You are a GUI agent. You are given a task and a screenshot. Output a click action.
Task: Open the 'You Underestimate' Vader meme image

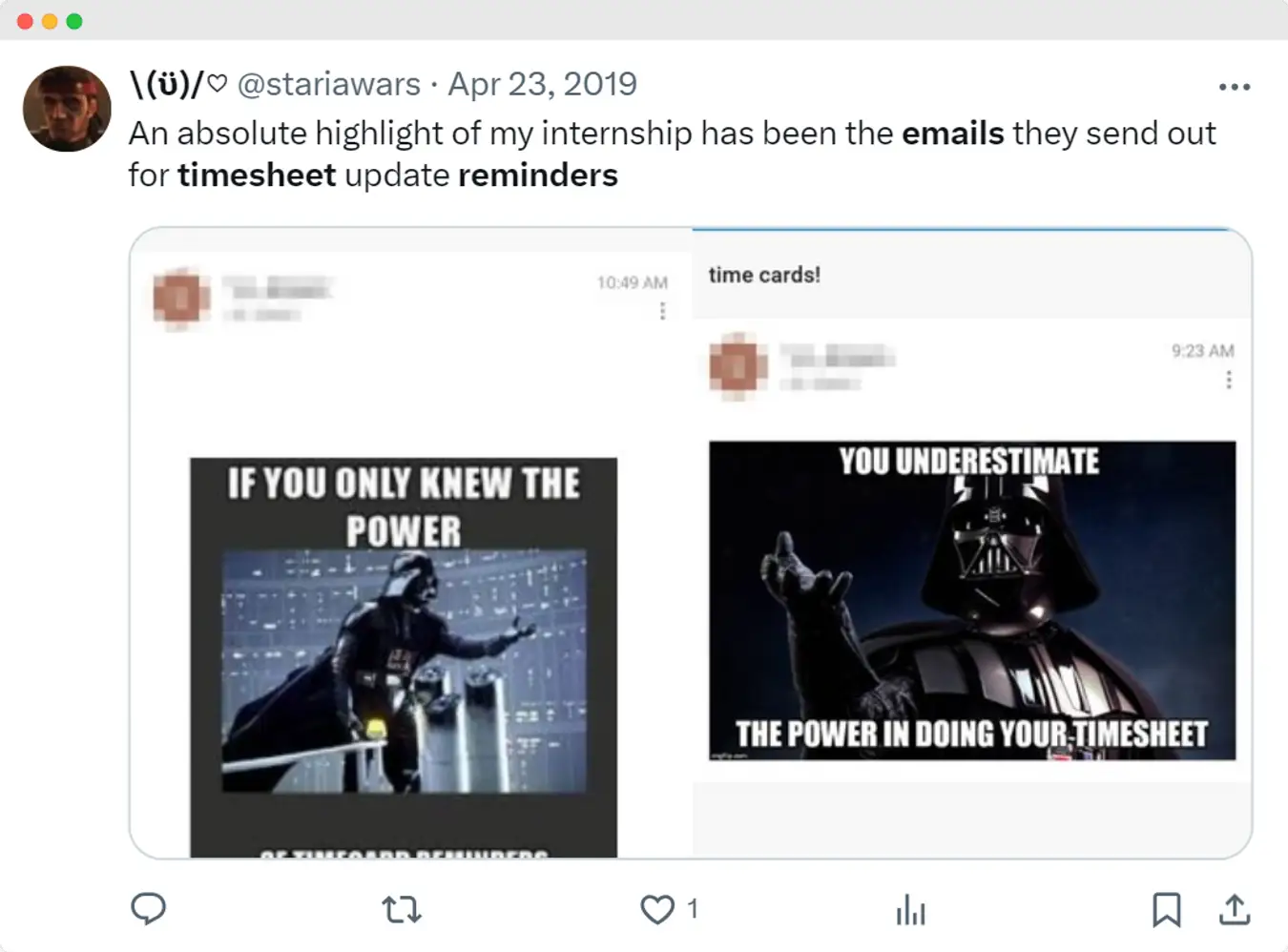(x=972, y=600)
